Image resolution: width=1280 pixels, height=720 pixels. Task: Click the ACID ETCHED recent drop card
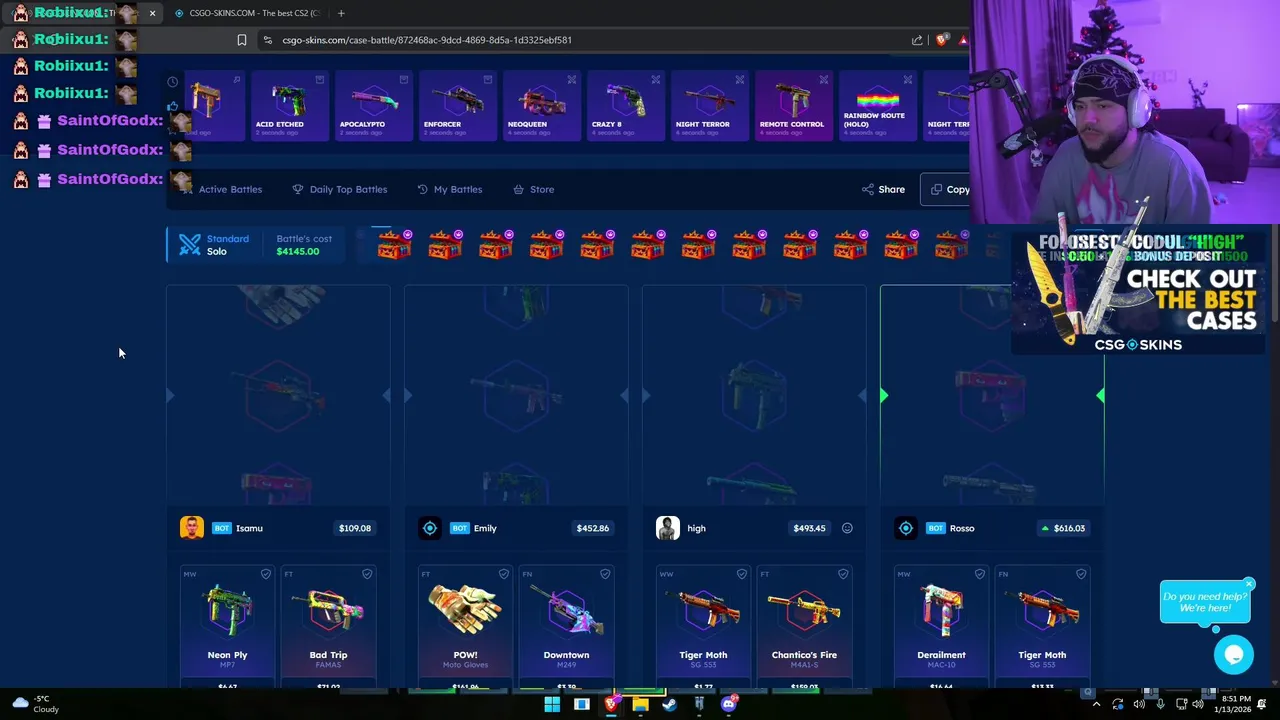click(x=288, y=106)
